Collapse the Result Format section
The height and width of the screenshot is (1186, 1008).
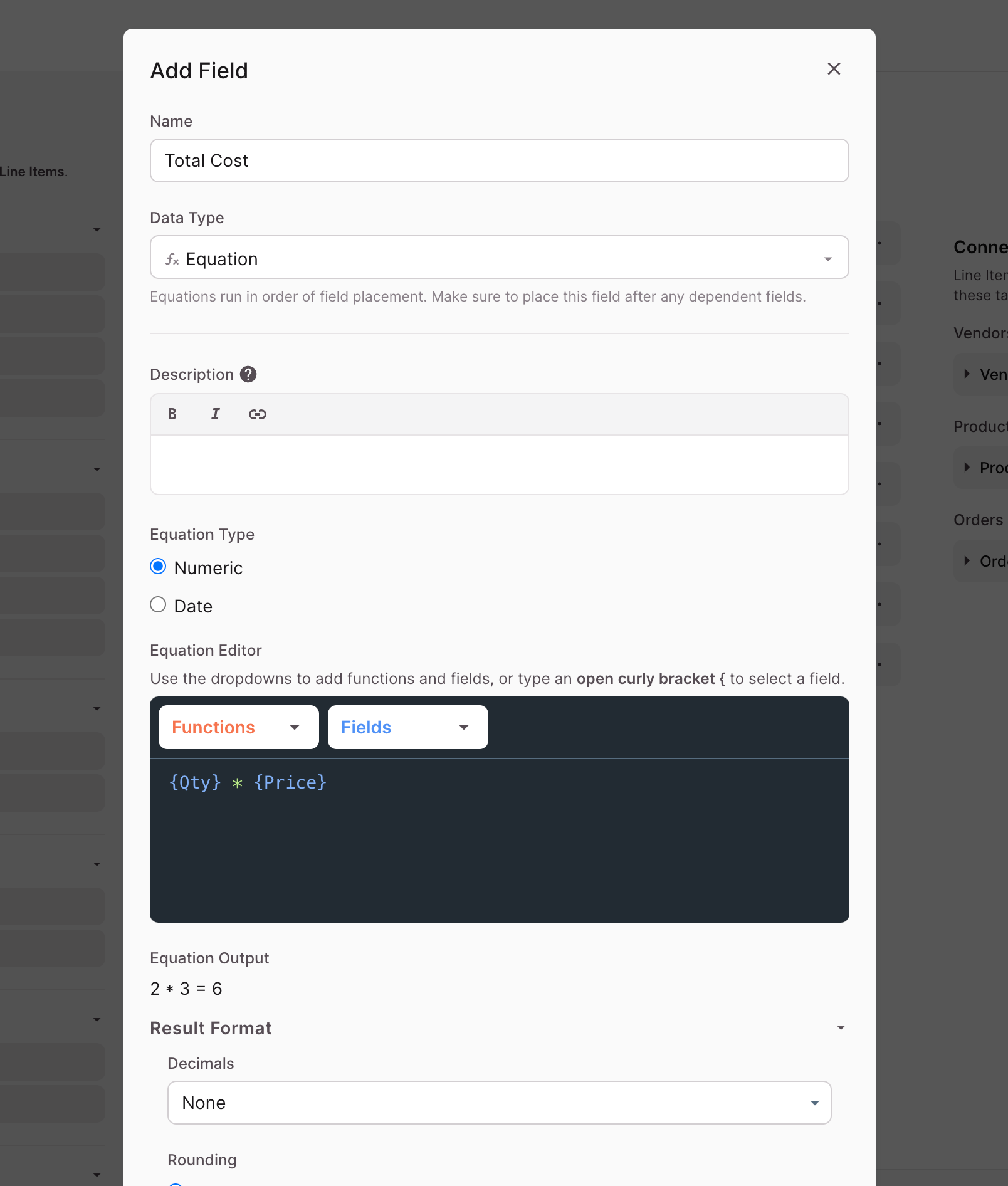[x=841, y=1028]
